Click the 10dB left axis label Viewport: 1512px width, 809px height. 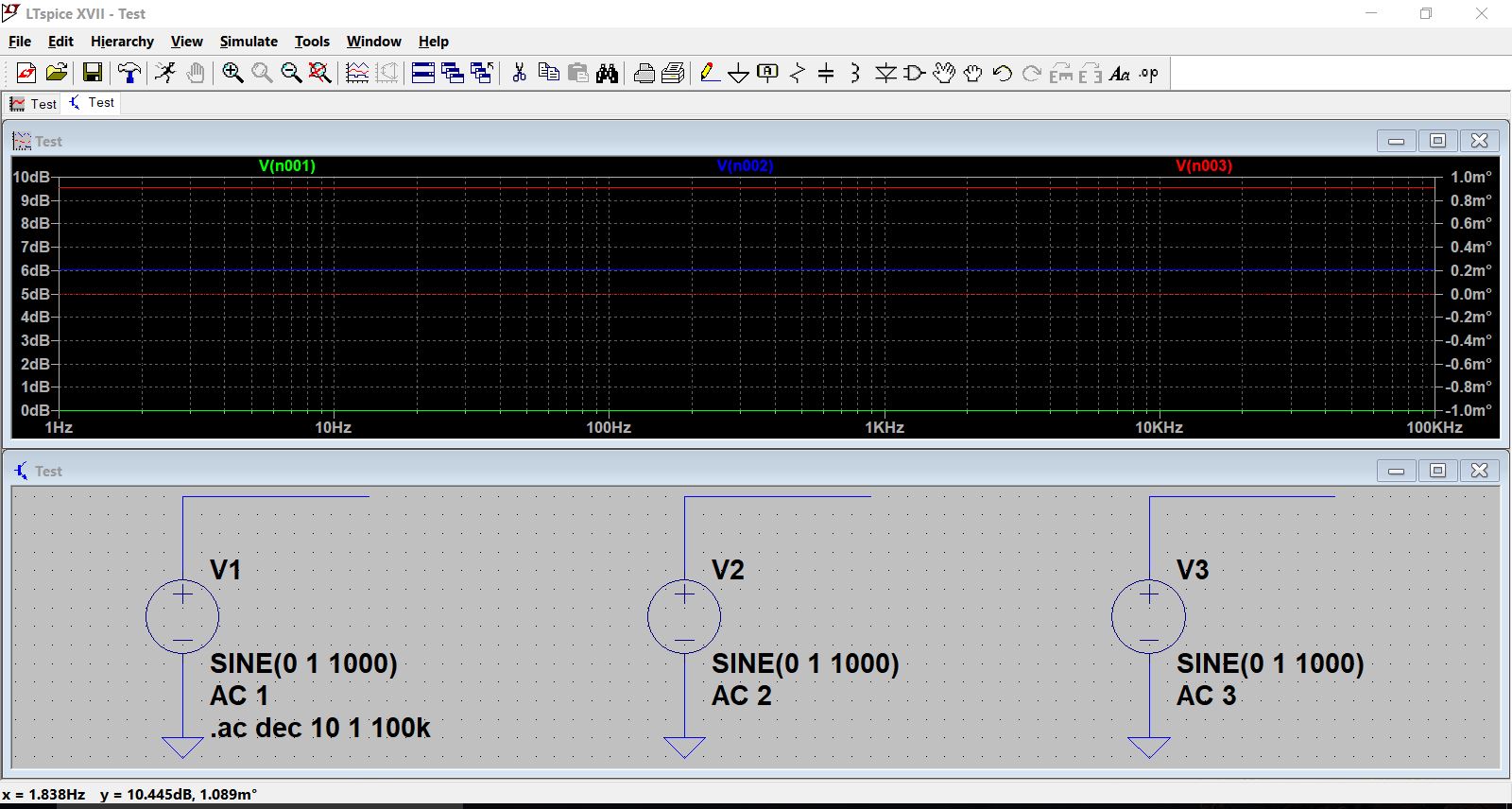tap(31, 177)
